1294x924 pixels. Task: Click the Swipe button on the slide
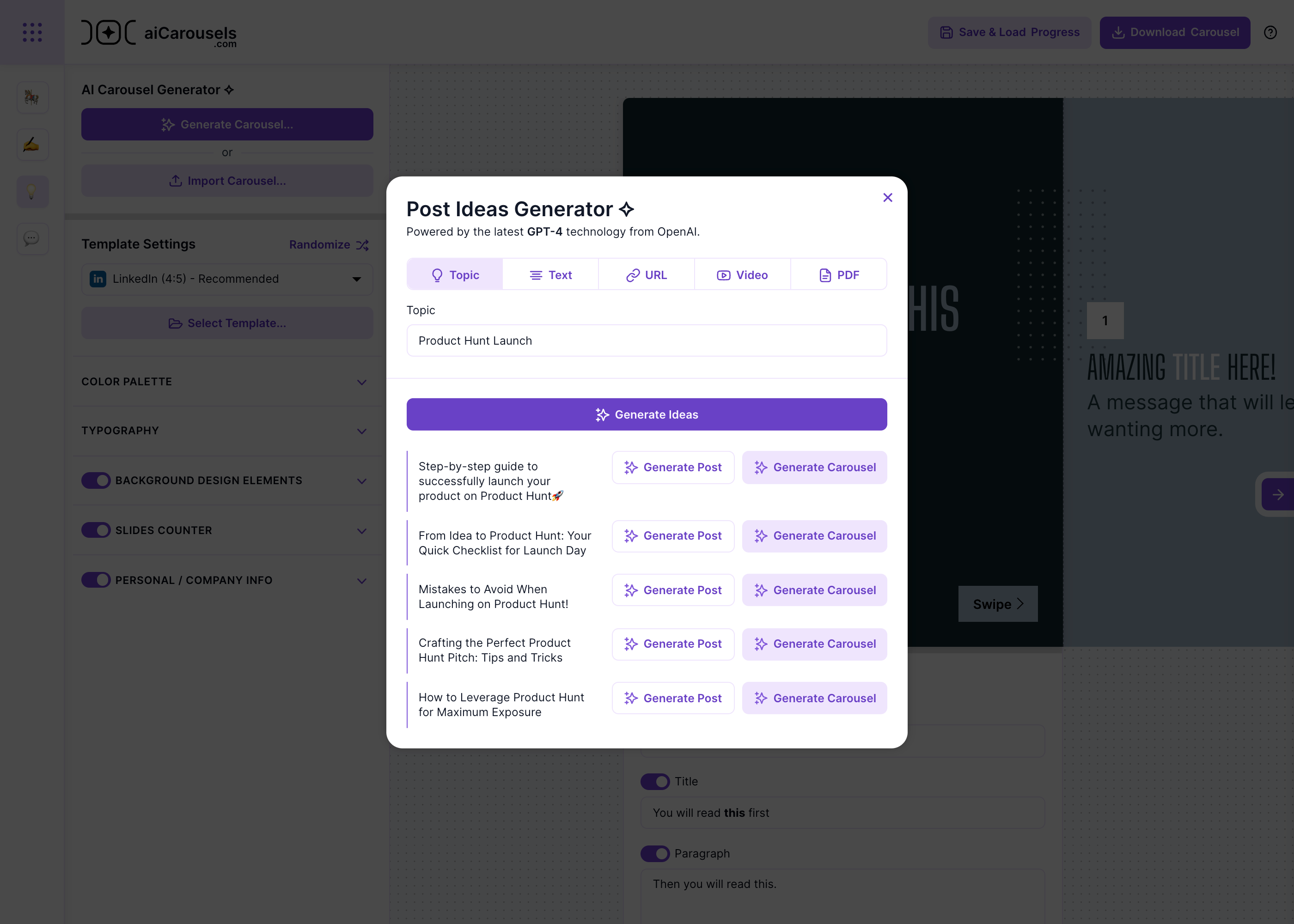(997, 604)
